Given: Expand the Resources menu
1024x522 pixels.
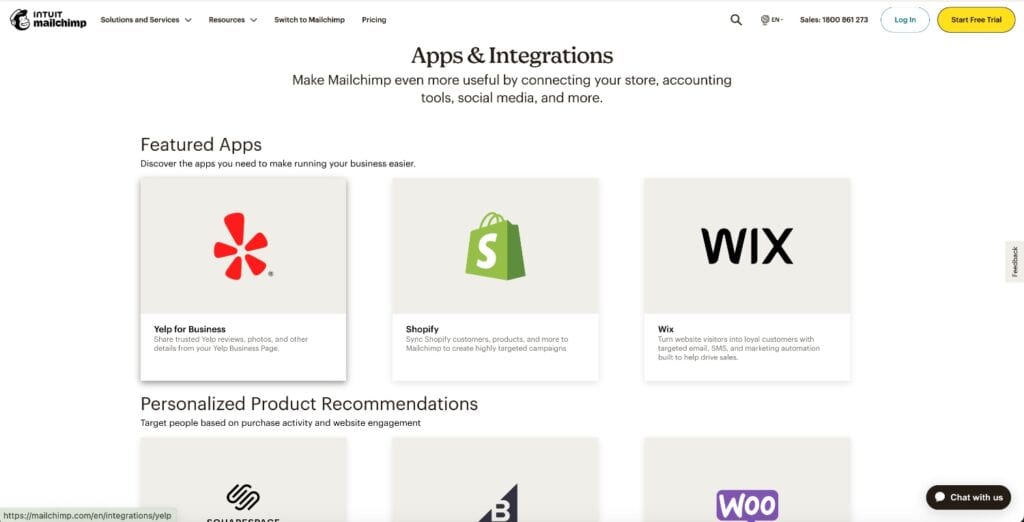Looking at the screenshot, I should [232, 20].
